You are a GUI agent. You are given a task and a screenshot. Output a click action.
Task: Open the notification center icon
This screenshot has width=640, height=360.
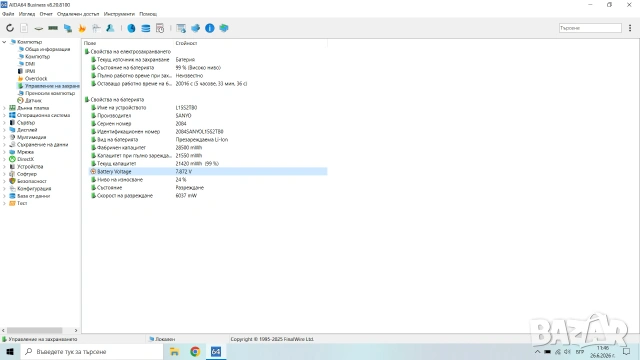(627, 351)
